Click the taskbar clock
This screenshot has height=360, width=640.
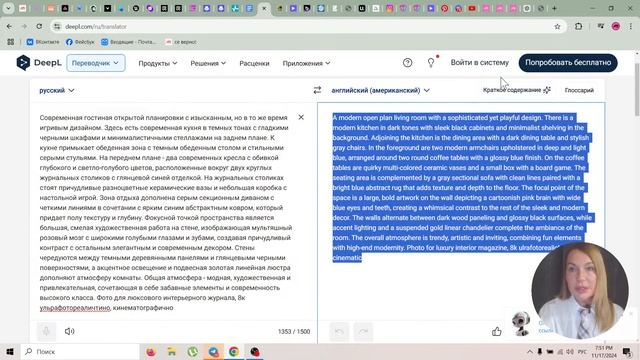tap(604, 351)
